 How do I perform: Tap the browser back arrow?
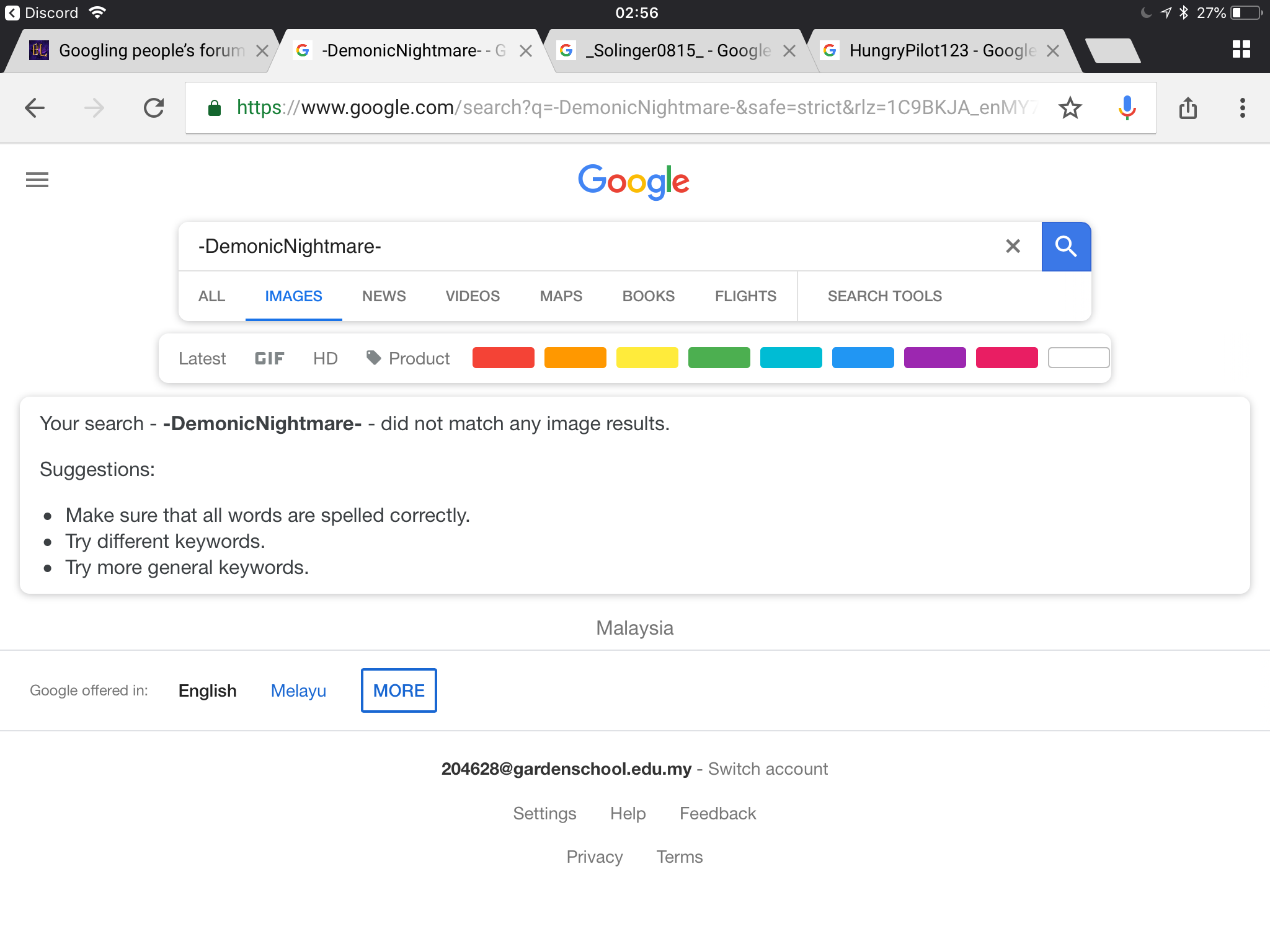[x=35, y=108]
